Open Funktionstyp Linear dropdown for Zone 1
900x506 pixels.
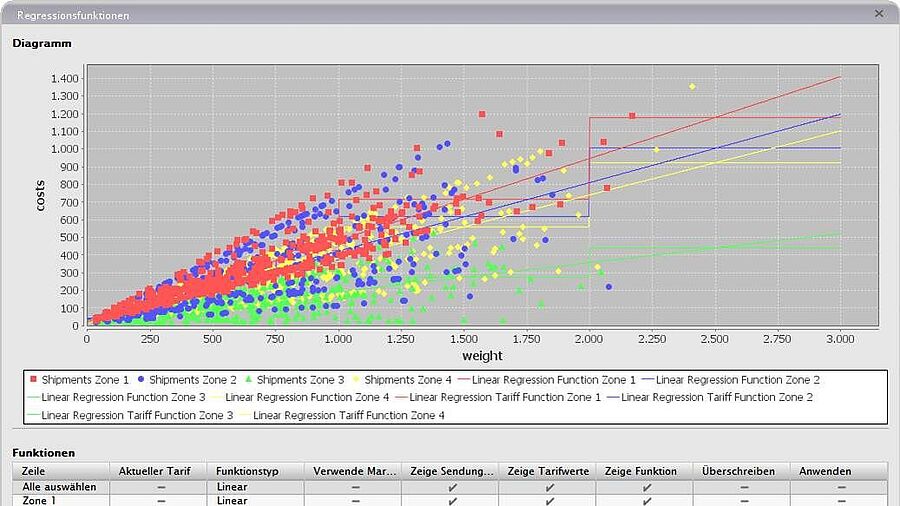click(x=256, y=500)
